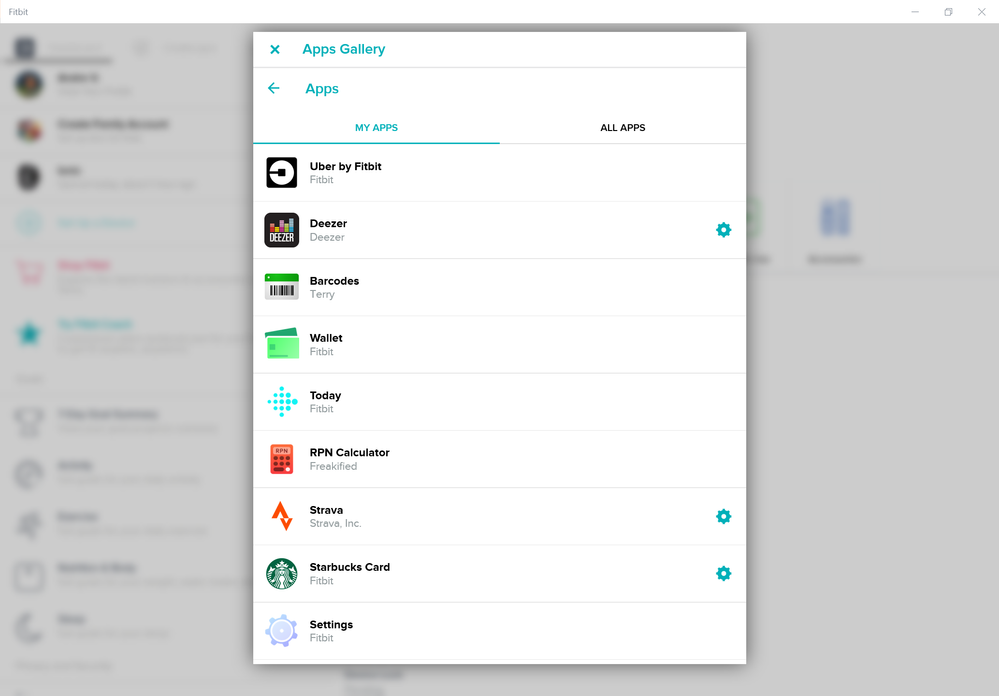The height and width of the screenshot is (696, 999).
Task: Close the Apps Gallery dialog
Action: pos(275,50)
